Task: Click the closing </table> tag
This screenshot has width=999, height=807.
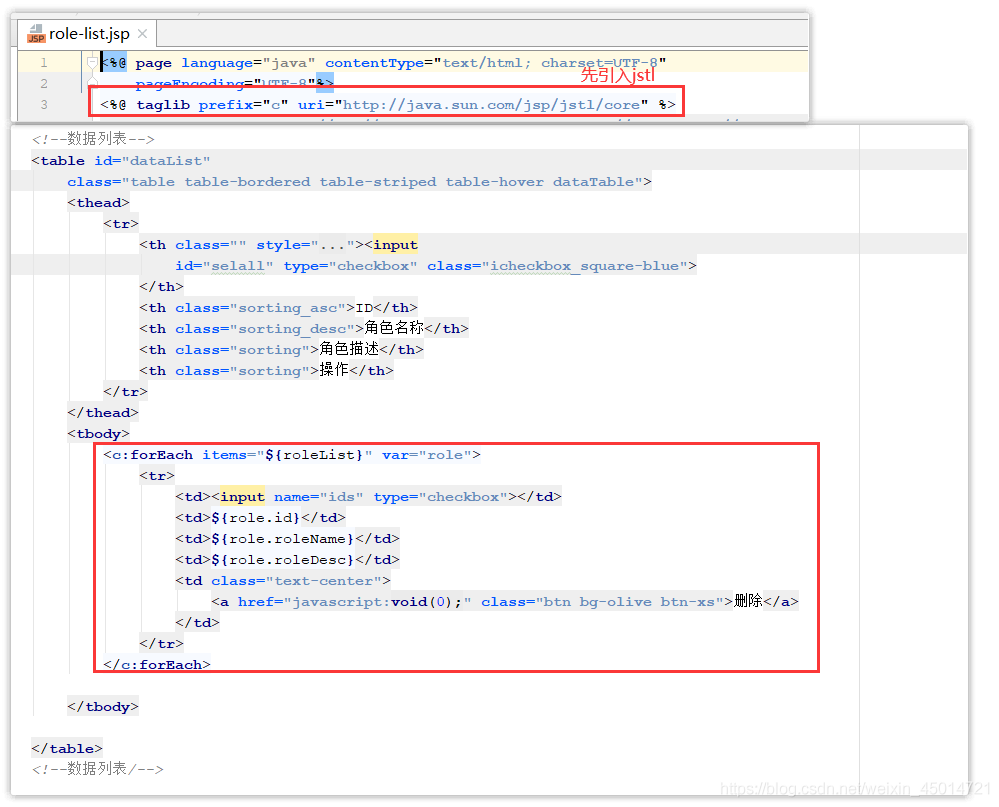Action: (67, 749)
